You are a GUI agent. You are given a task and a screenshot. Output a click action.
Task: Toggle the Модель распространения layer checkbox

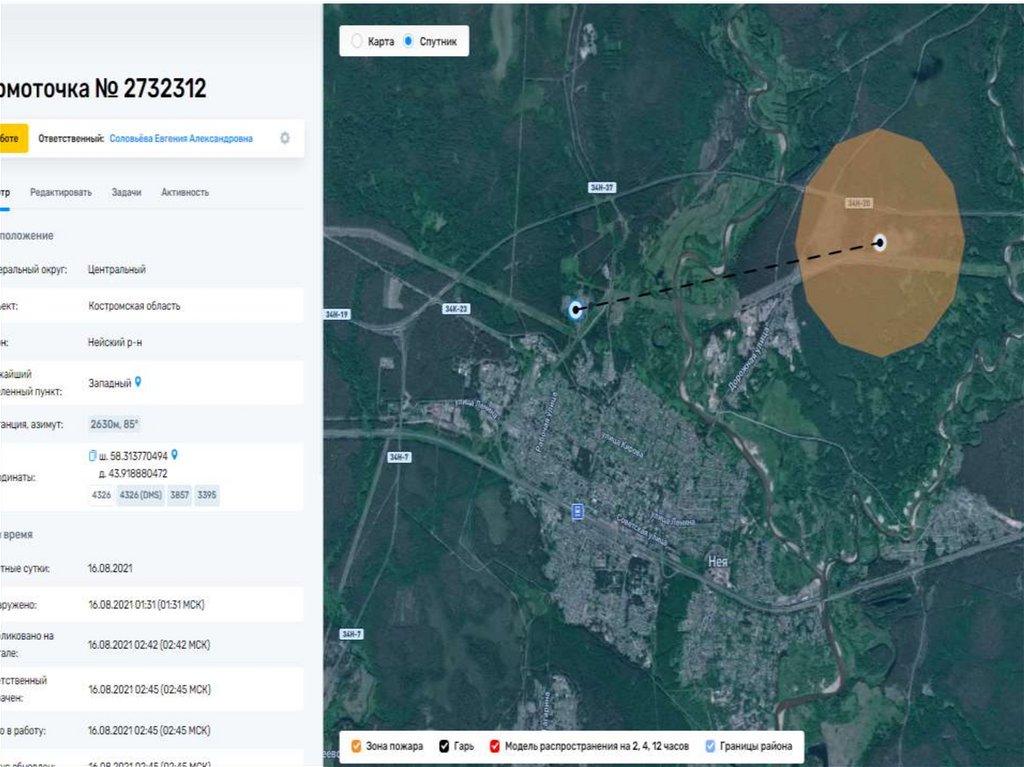tap(495, 746)
